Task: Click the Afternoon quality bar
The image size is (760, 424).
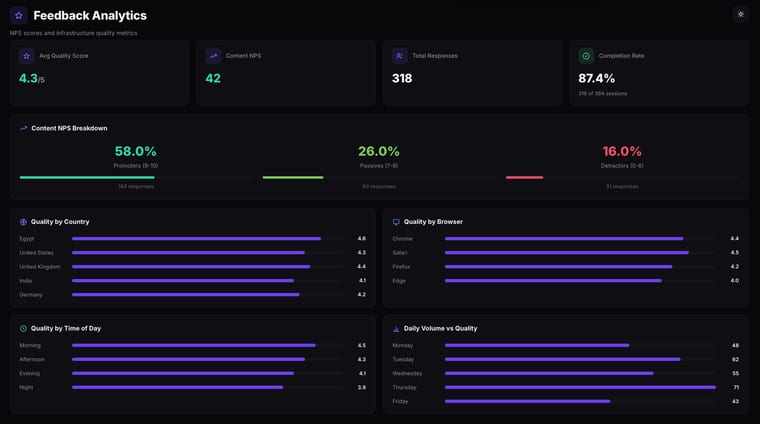Action: pos(189,360)
